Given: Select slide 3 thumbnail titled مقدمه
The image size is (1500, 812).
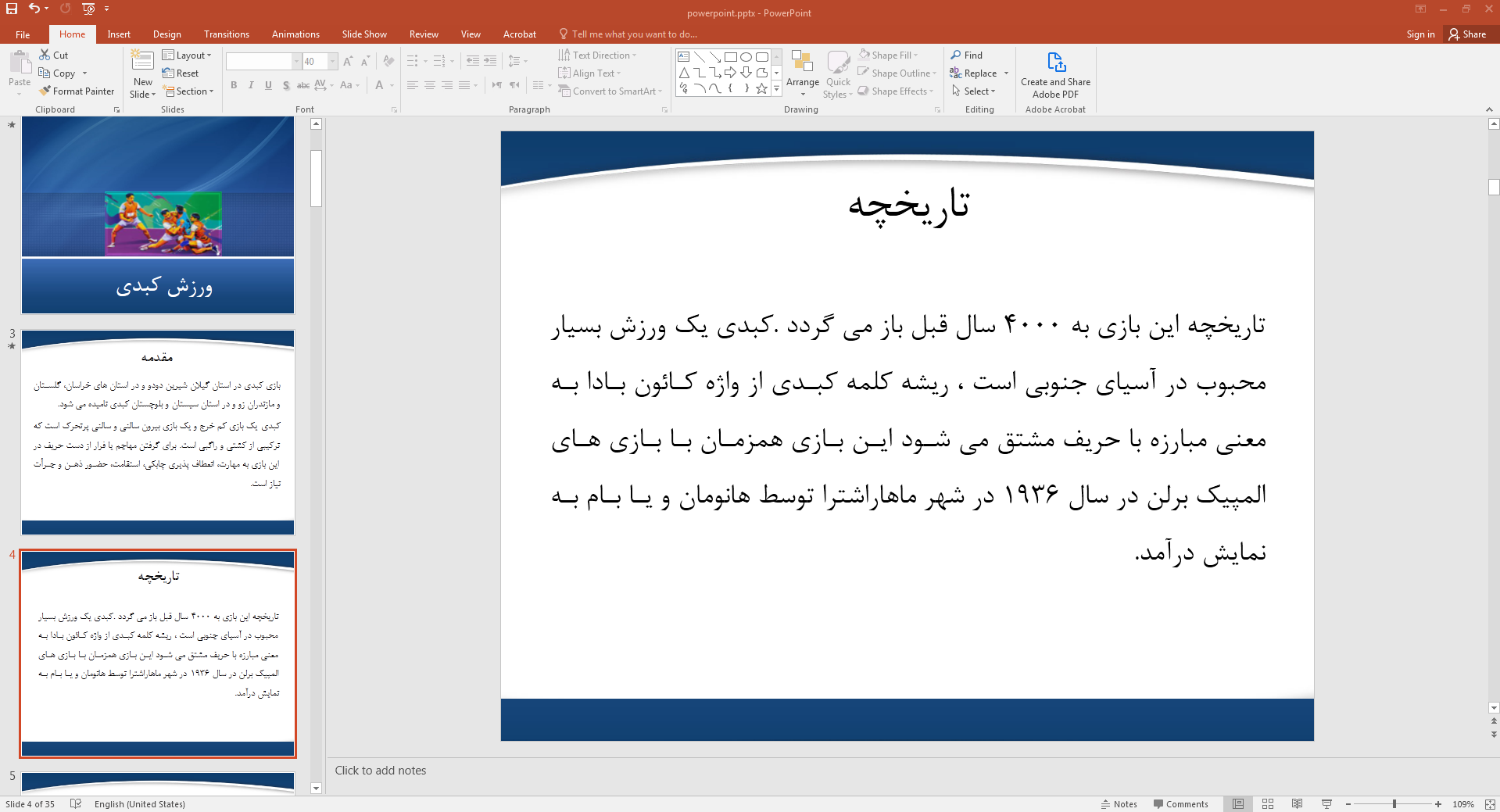Looking at the screenshot, I should [158, 432].
